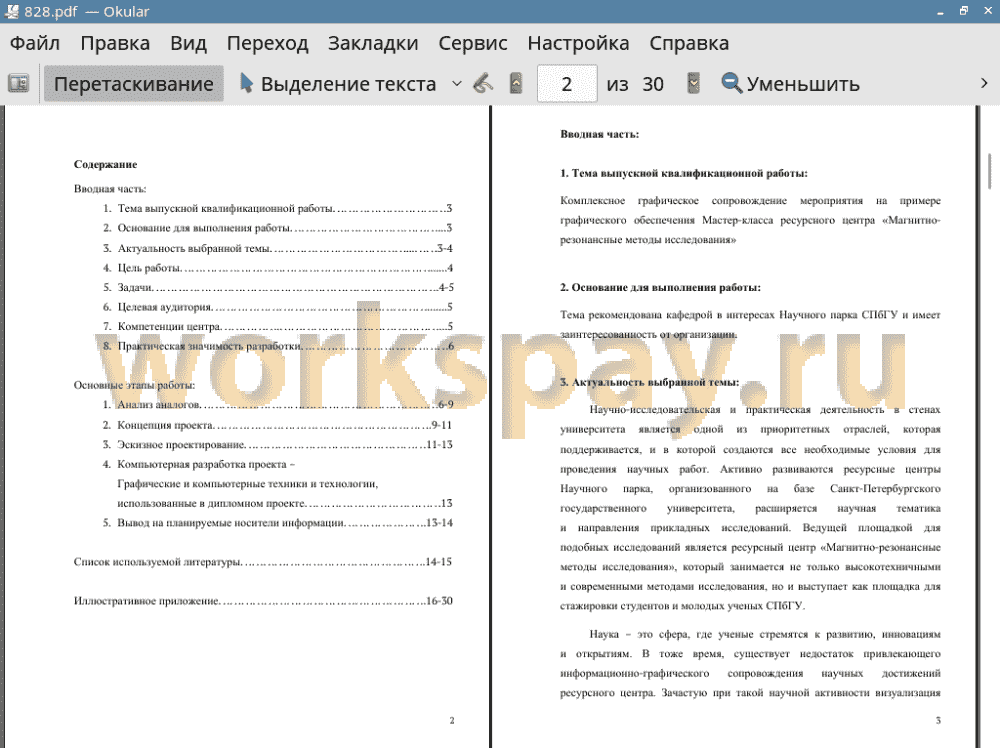Click the contents entry Анализ аналогов
The width and height of the screenshot is (1000, 748).
coord(278,405)
